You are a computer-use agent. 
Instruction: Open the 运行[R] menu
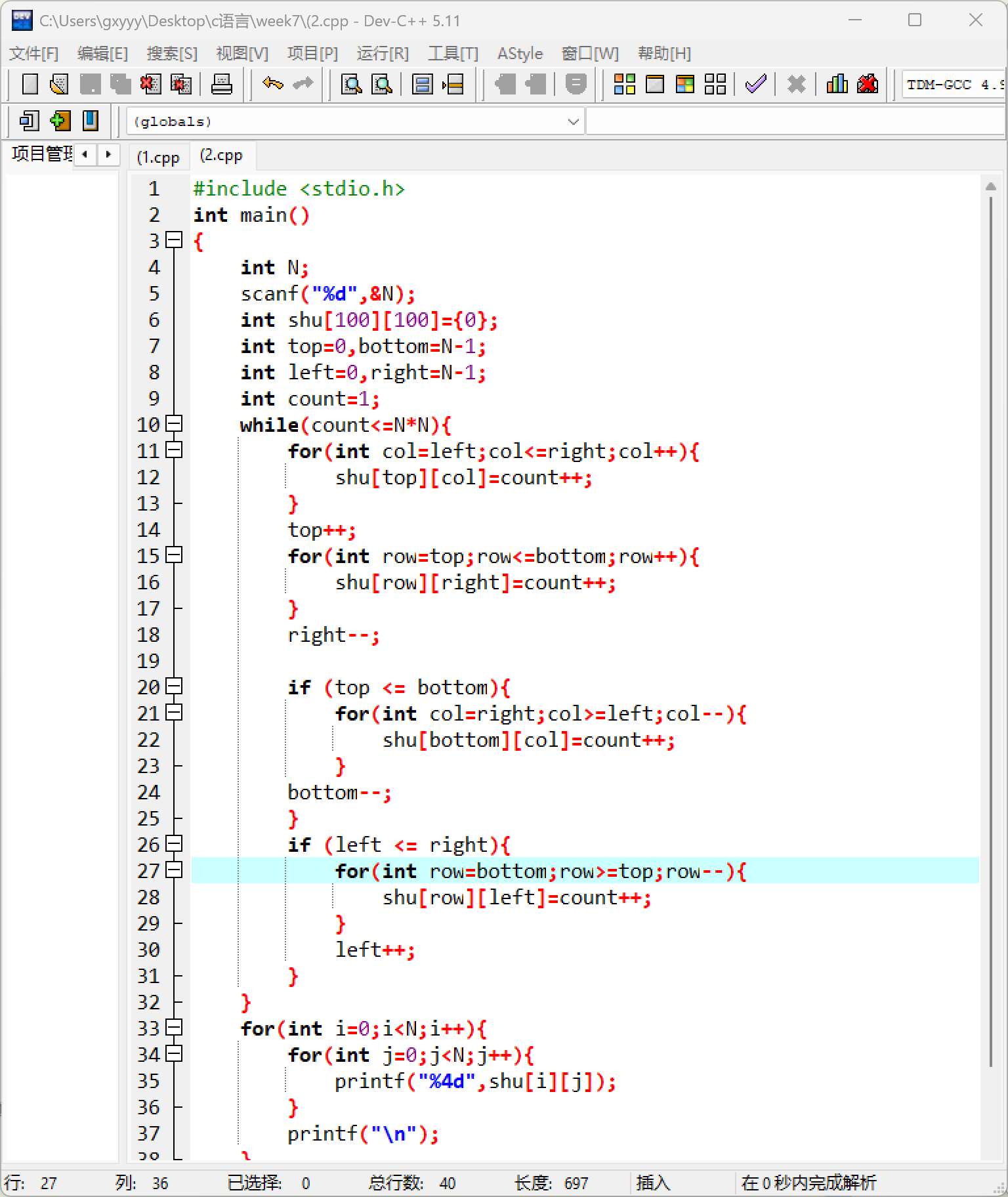tap(383, 53)
